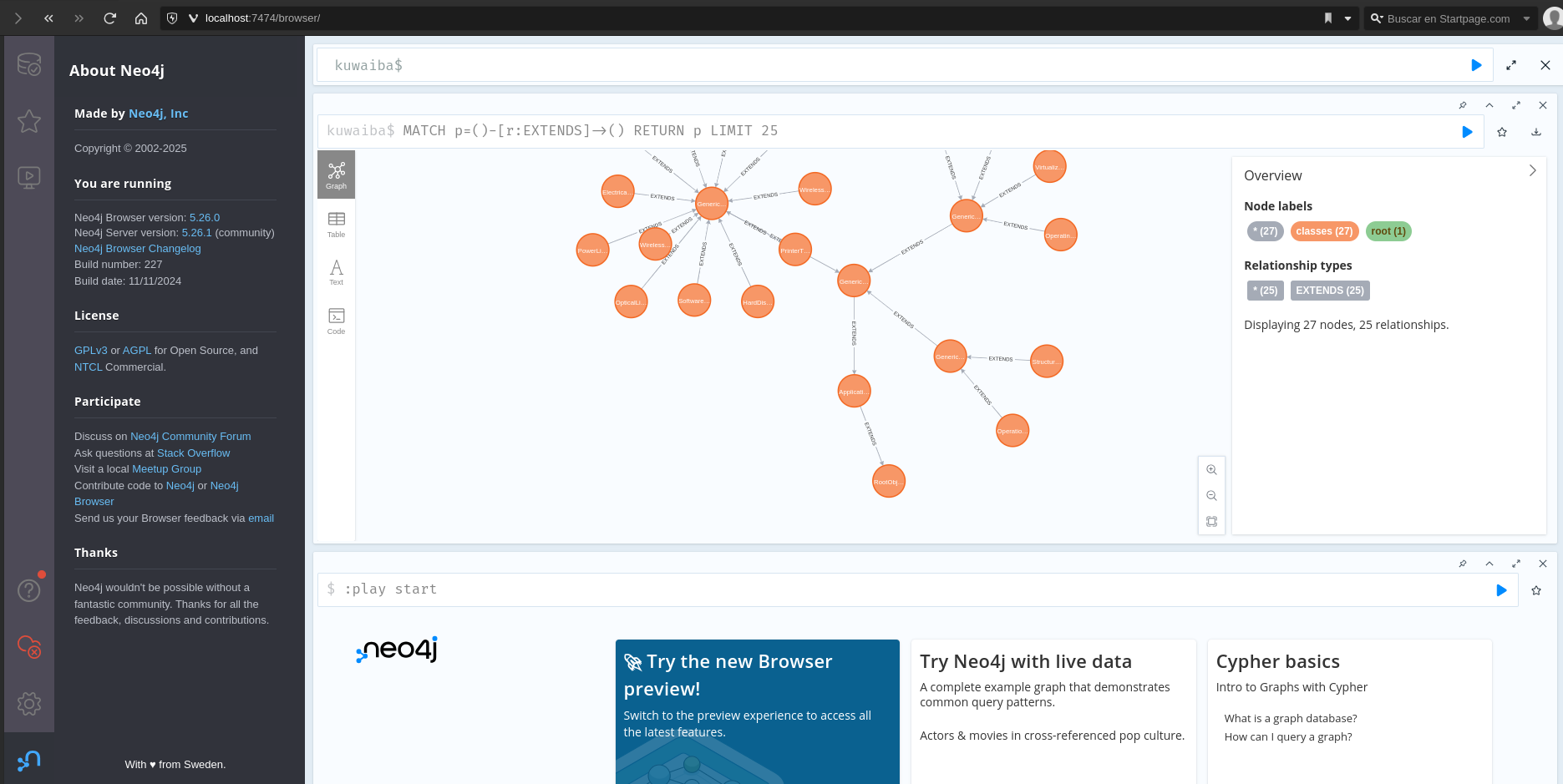Open Browser Settings gear icon
Image resolution: width=1563 pixels, height=784 pixels.
[29, 704]
